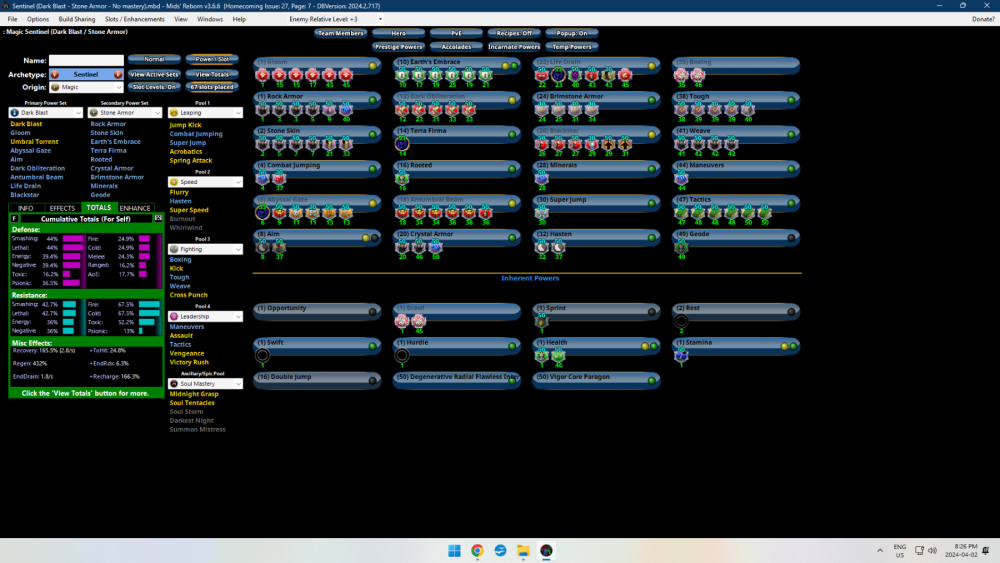This screenshot has height=563, width=1000.
Task: Click Life Drain's slot numbered 40
Action: point(575,75)
